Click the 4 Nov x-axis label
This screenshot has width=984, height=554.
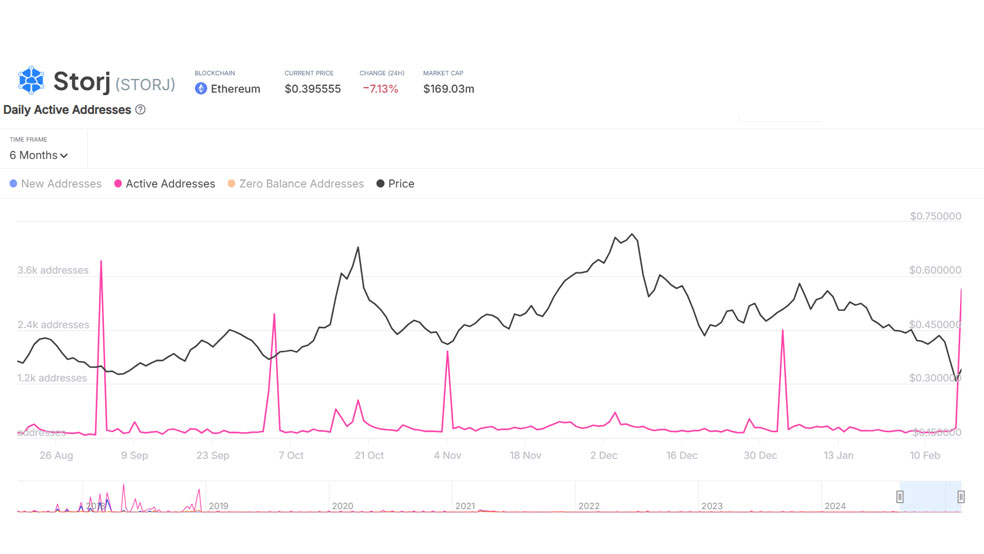click(x=447, y=455)
